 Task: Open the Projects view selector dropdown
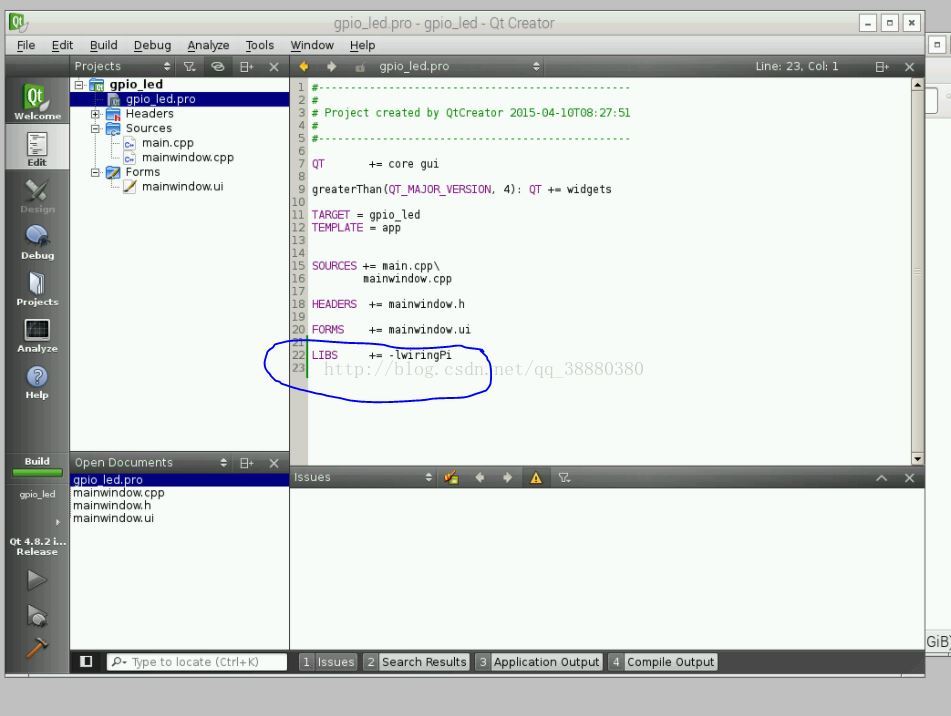123,66
